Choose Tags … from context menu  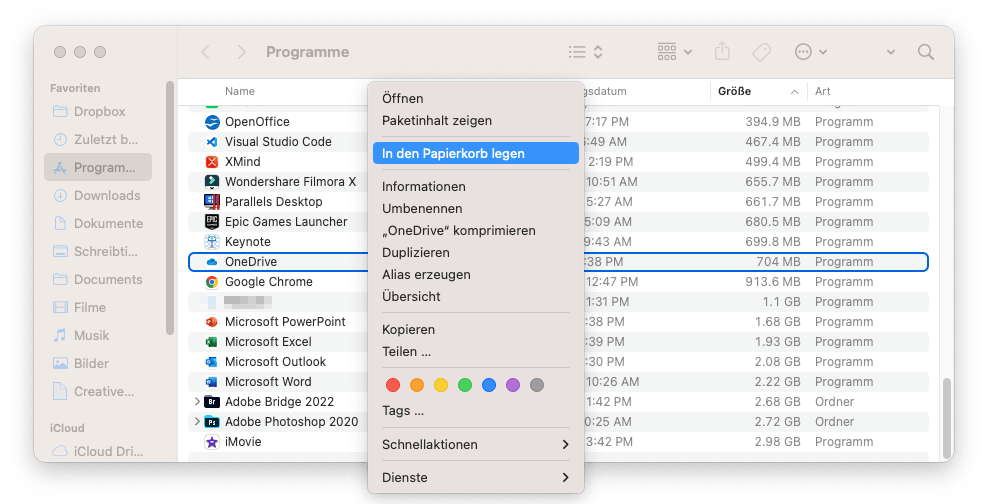476,411
